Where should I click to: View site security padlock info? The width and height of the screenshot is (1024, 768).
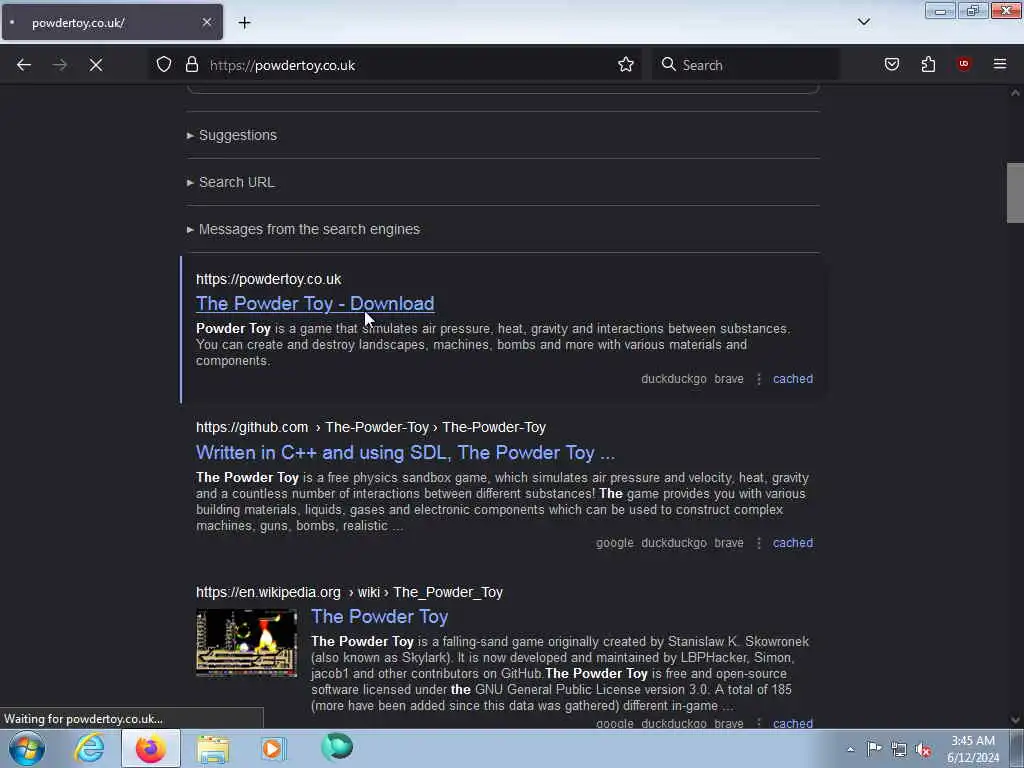(191, 64)
